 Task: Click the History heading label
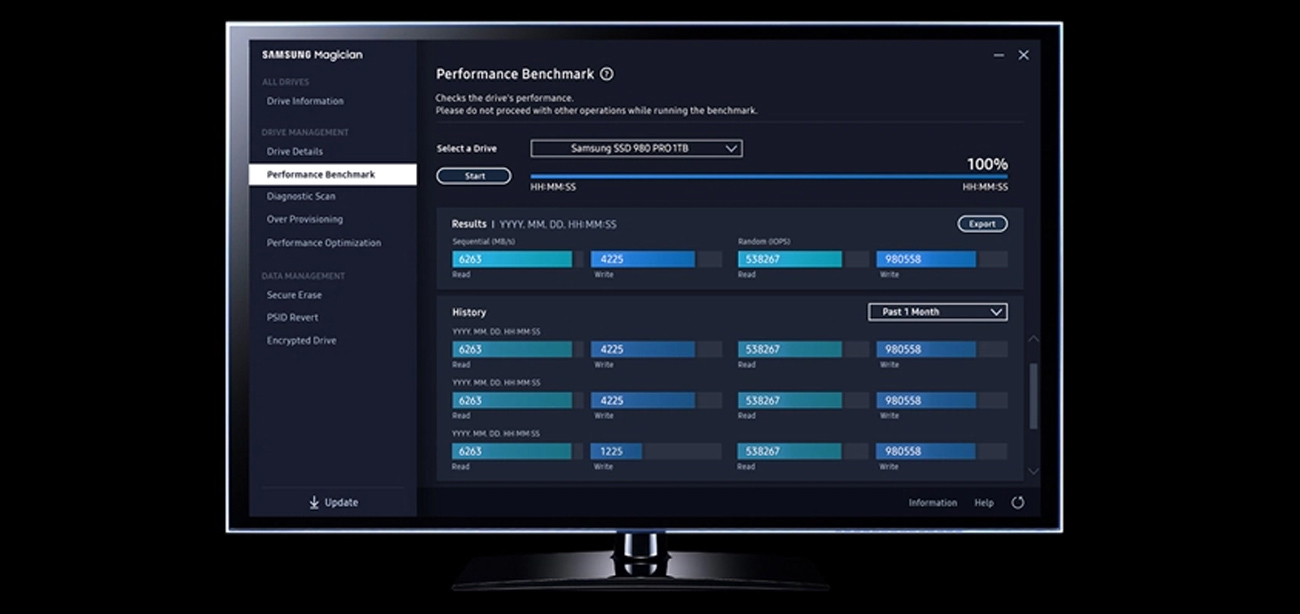point(469,312)
